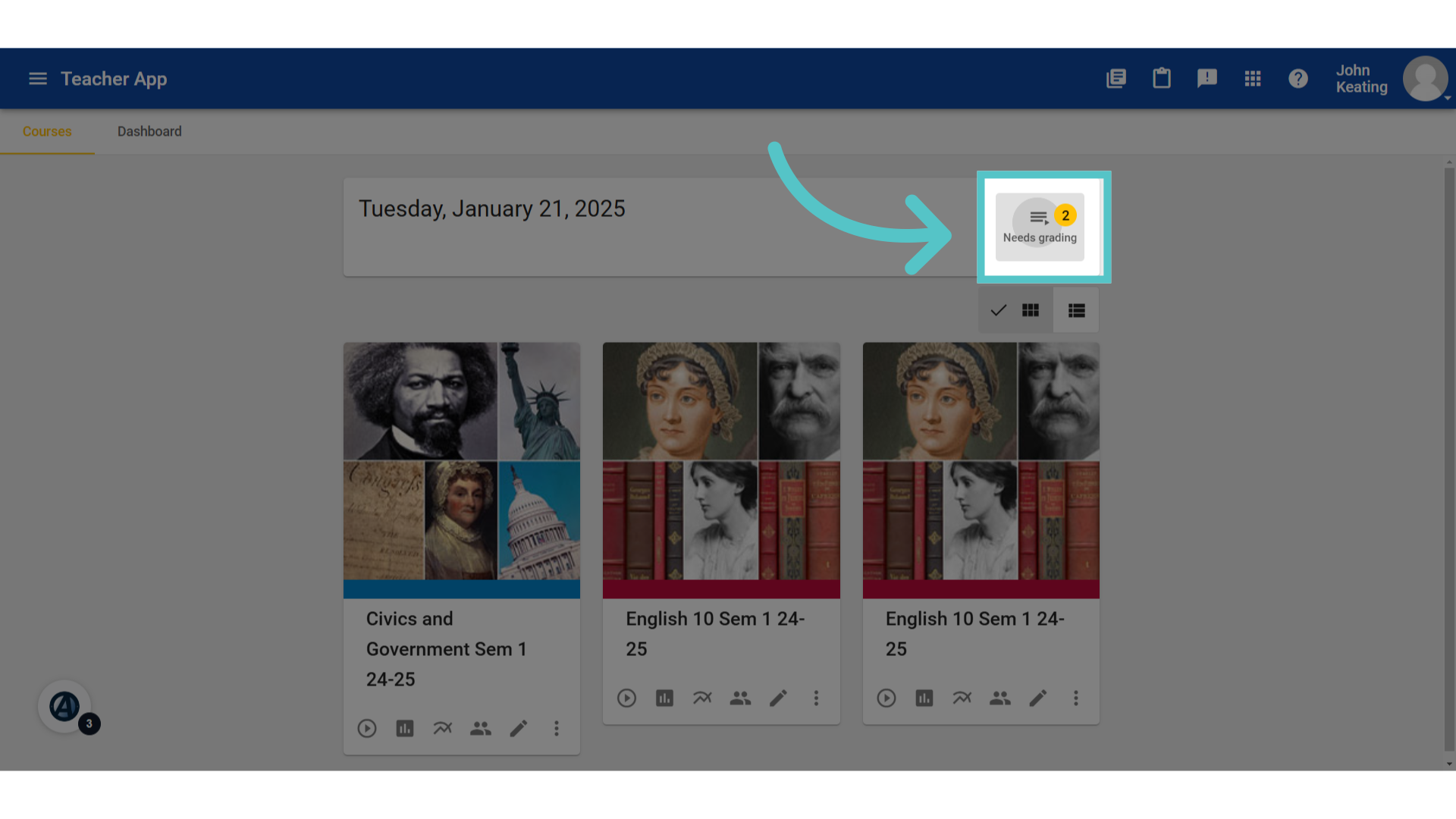The width and height of the screenshot is (1456, 819).
Task: Open students roster on middle English card
Action: point(740,698)
